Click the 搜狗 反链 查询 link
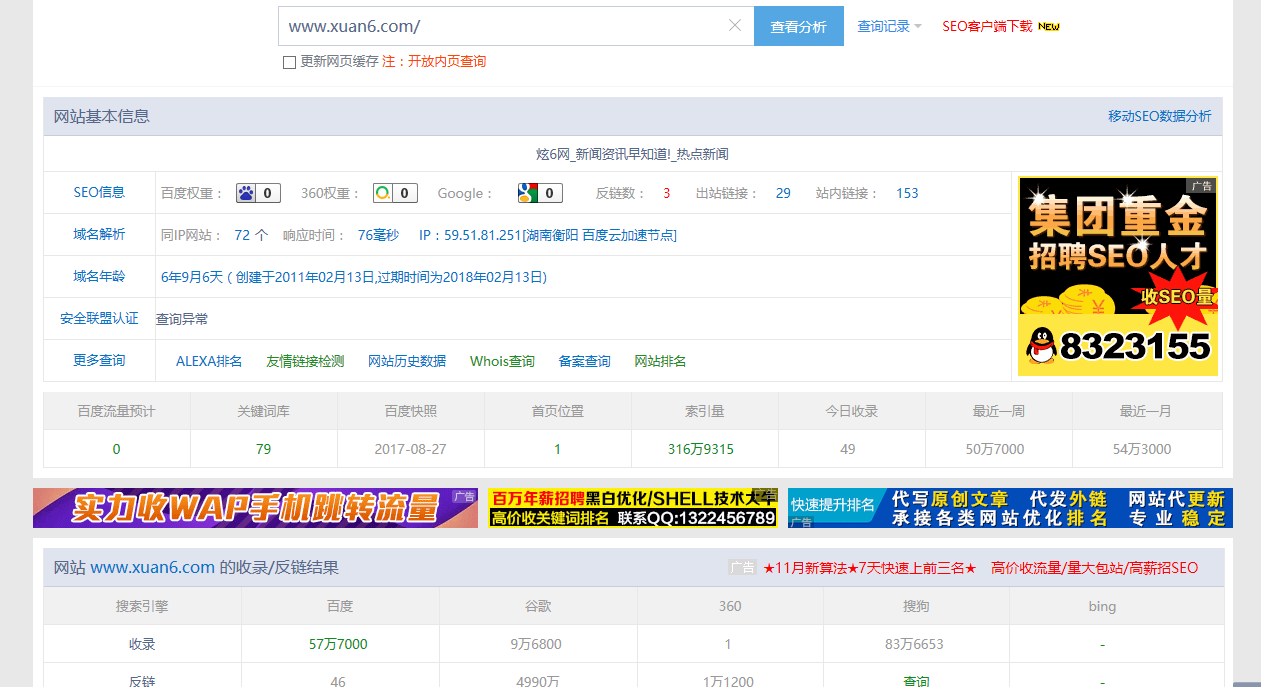This screenshot has height=687, width=1261. [x=915, y=681]
